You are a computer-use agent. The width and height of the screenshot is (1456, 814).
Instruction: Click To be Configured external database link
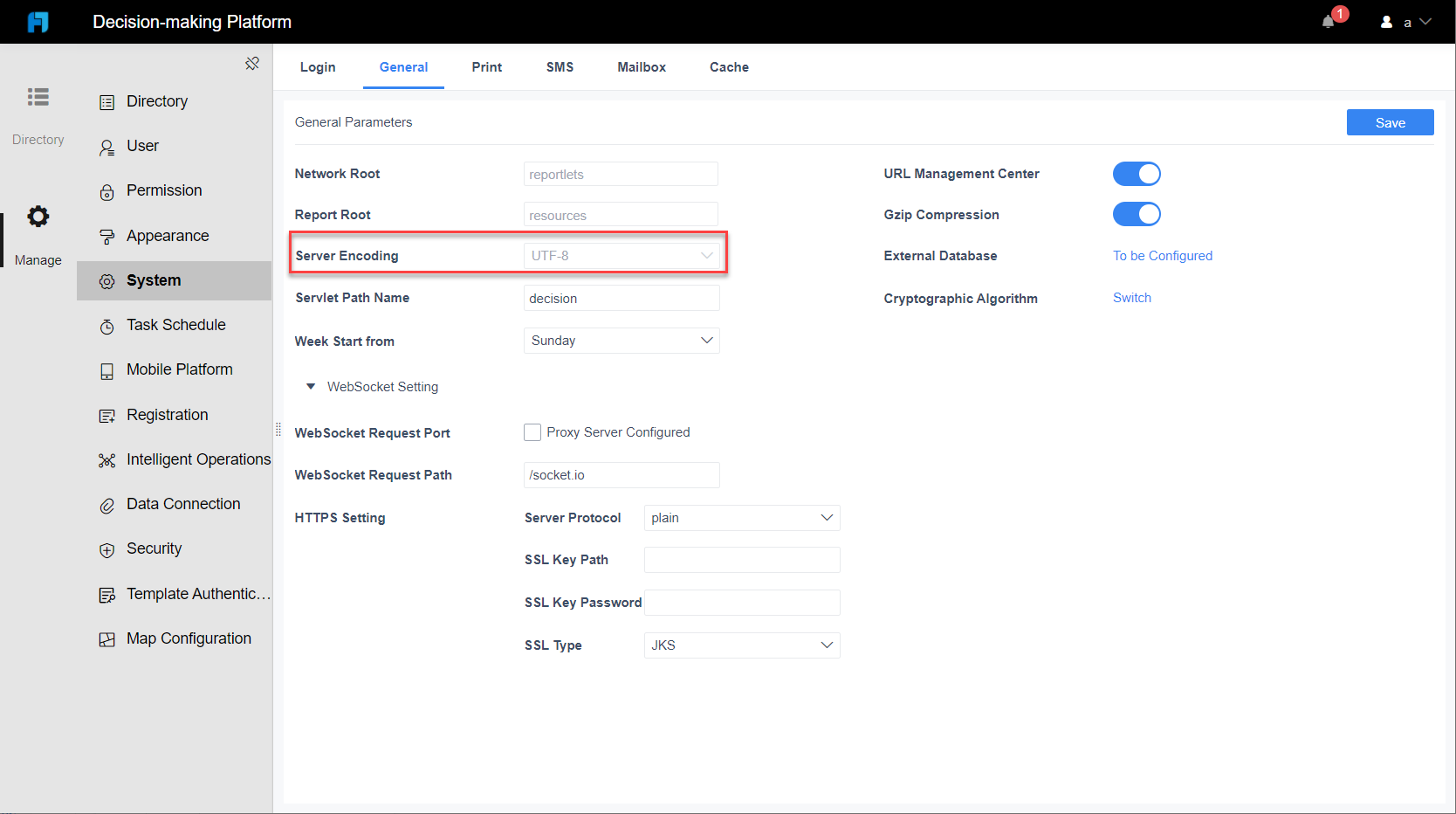(x=1163, y=256)
